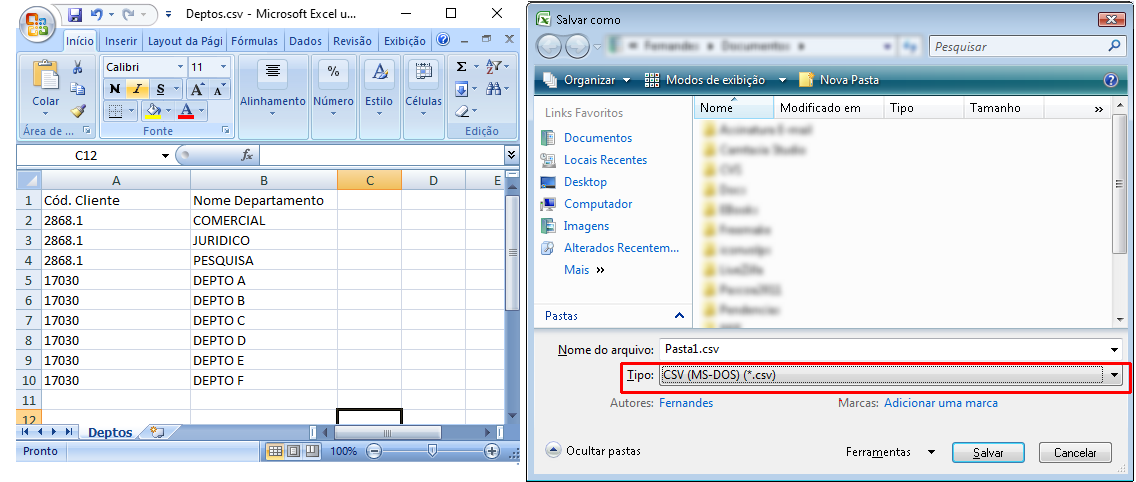The image size is (1136, 482).
Task: Open the Tipo CSV (MS-DOS) dropdown
Action: pyautogui.click(x=1114, y=375)
